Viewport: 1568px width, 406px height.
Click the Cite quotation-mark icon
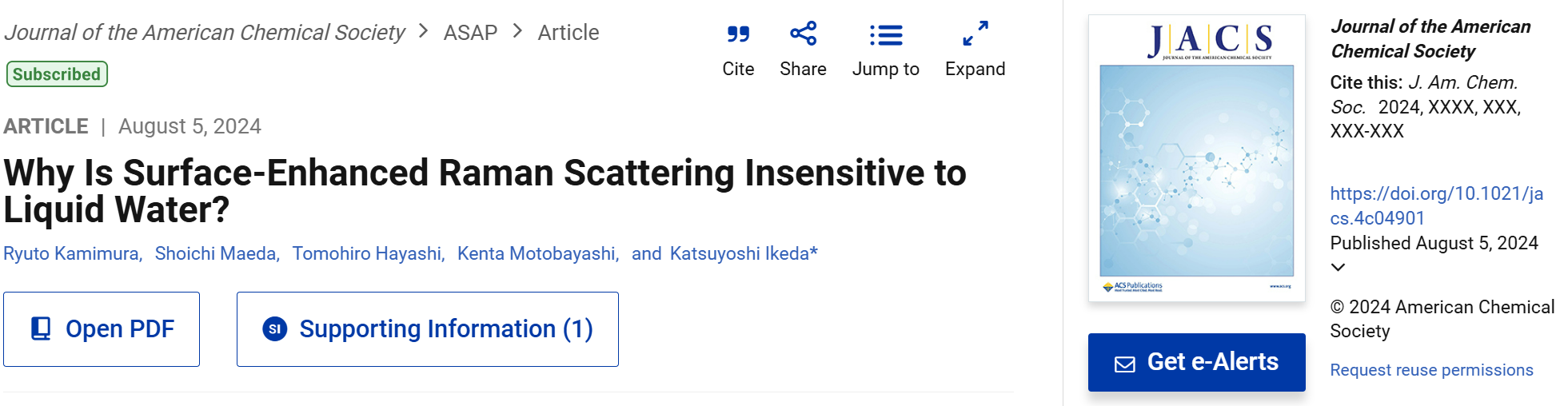click(738, 34)
